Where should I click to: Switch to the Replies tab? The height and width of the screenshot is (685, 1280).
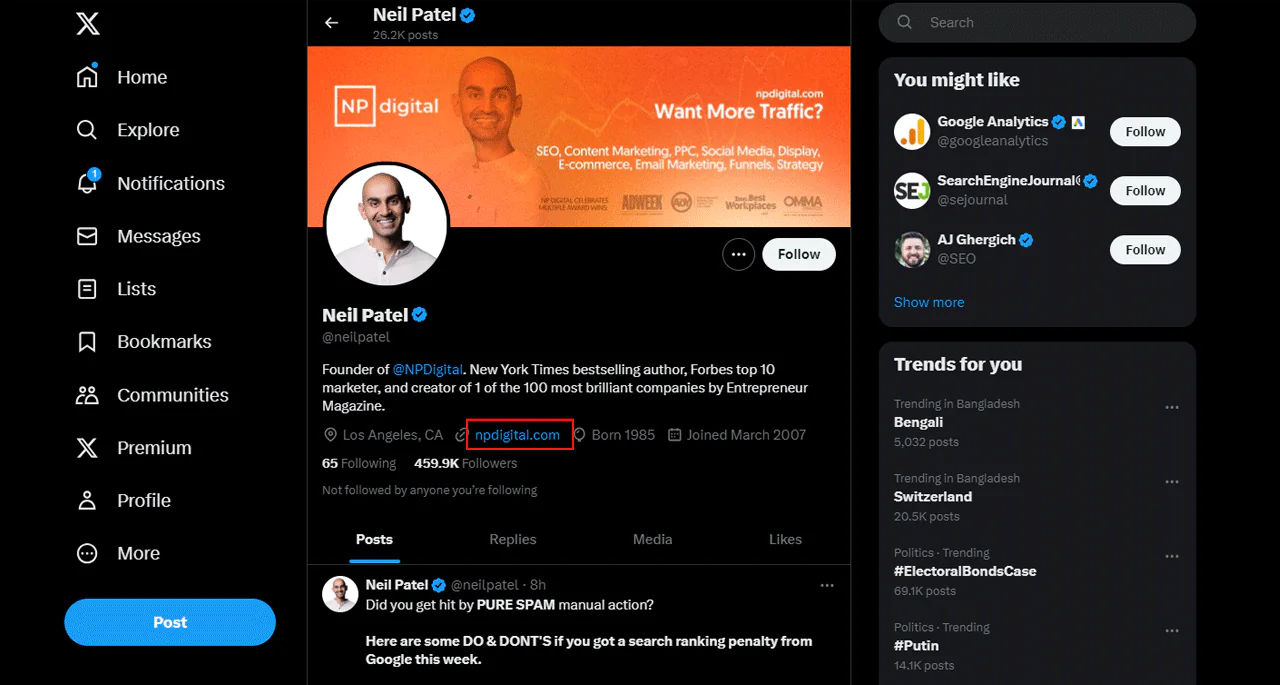point(513,539)
